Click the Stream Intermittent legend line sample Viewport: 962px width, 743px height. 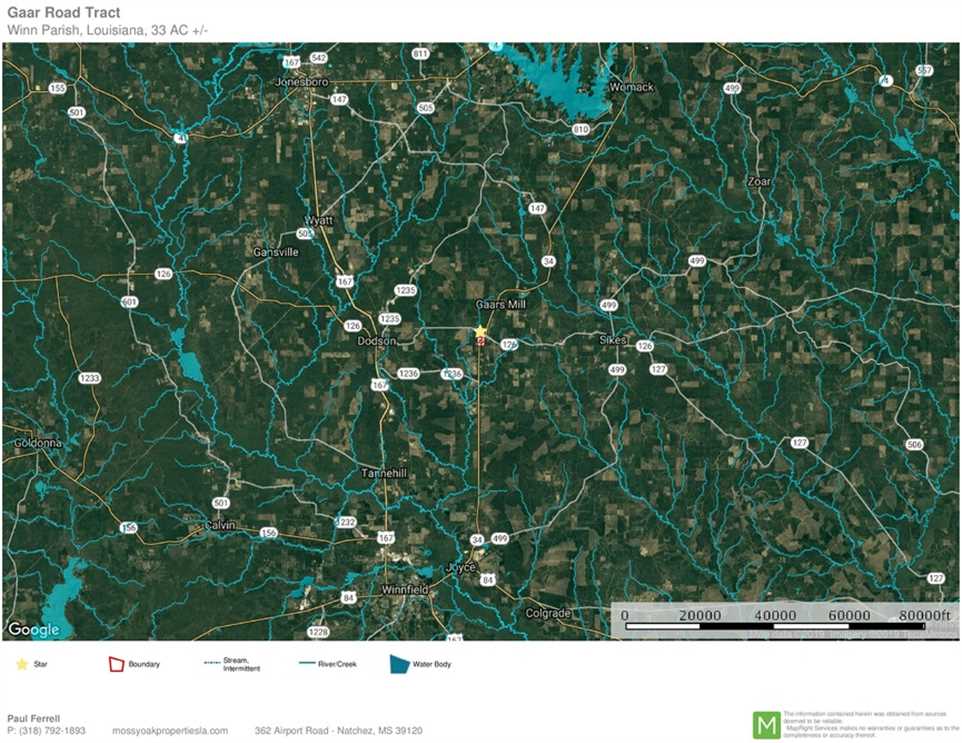coord(212,663)
